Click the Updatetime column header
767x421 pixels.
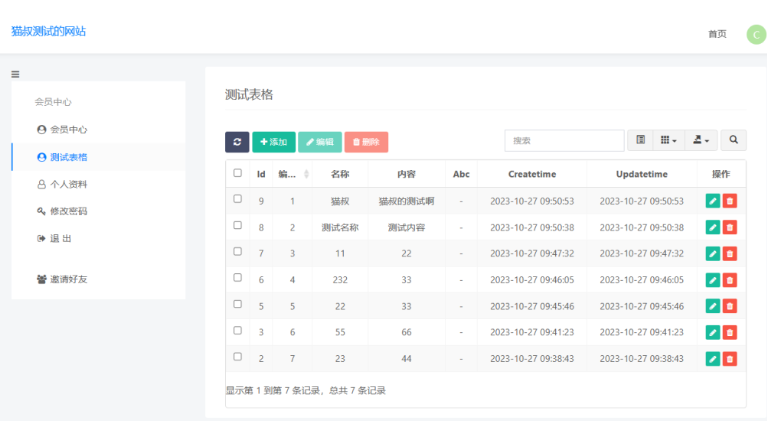point(642,174)
